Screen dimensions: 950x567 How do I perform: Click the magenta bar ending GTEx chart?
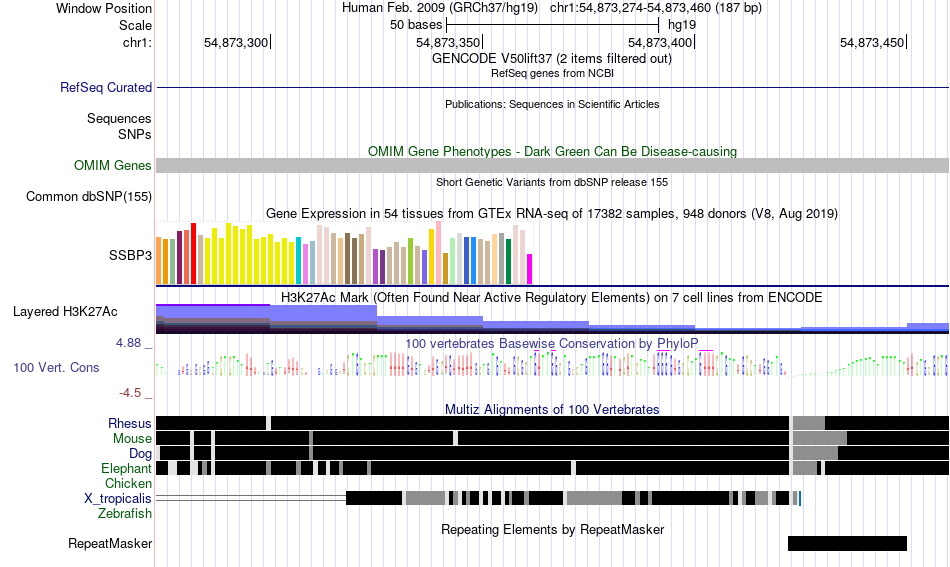530,269
